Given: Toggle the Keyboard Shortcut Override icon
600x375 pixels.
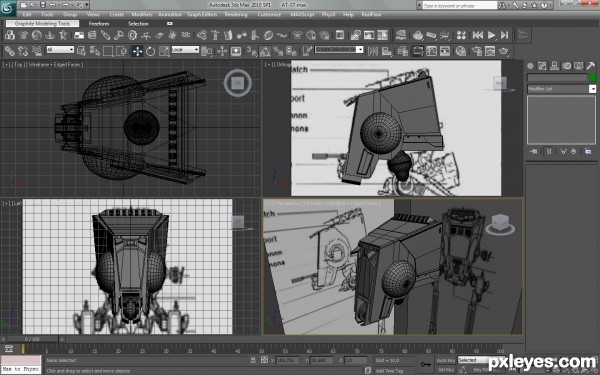Looking at the screenshot, I should 236,51.
